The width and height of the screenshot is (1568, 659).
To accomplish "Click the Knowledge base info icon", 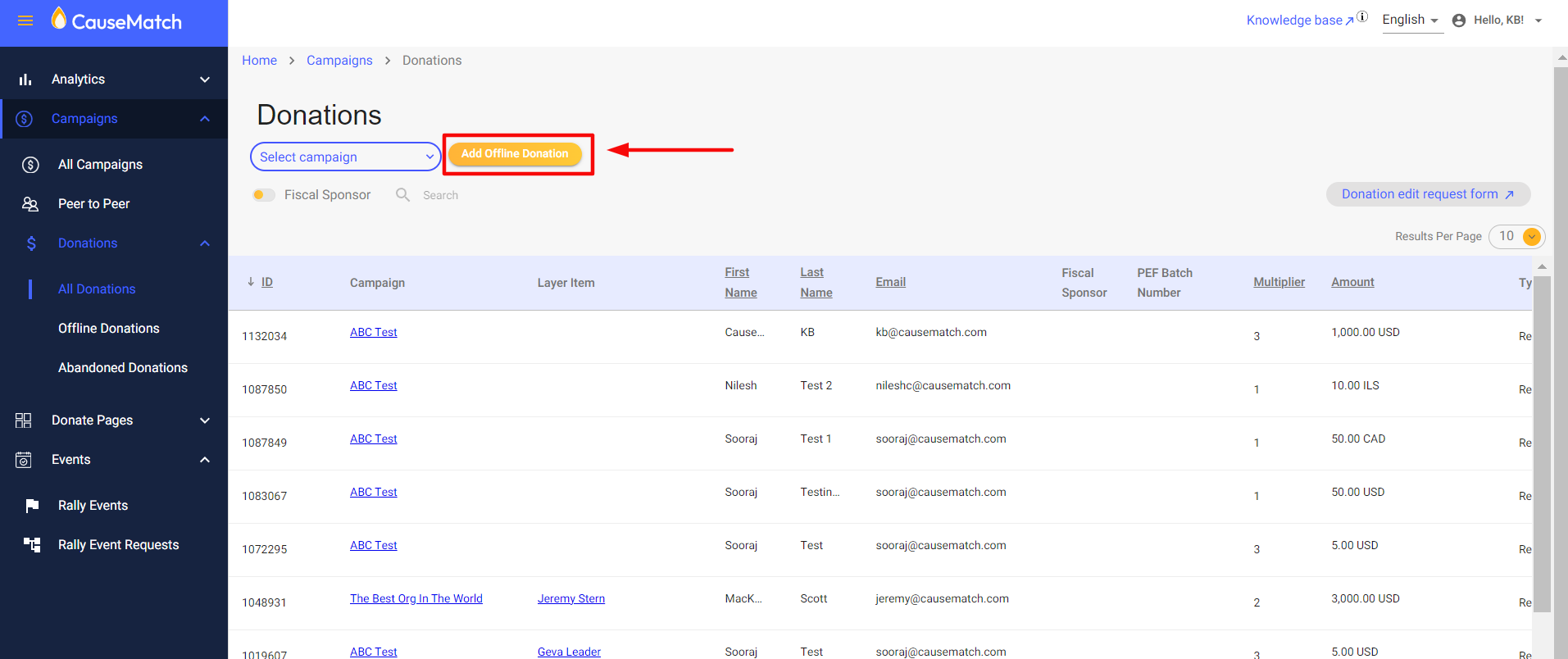I will (1362, 16).
